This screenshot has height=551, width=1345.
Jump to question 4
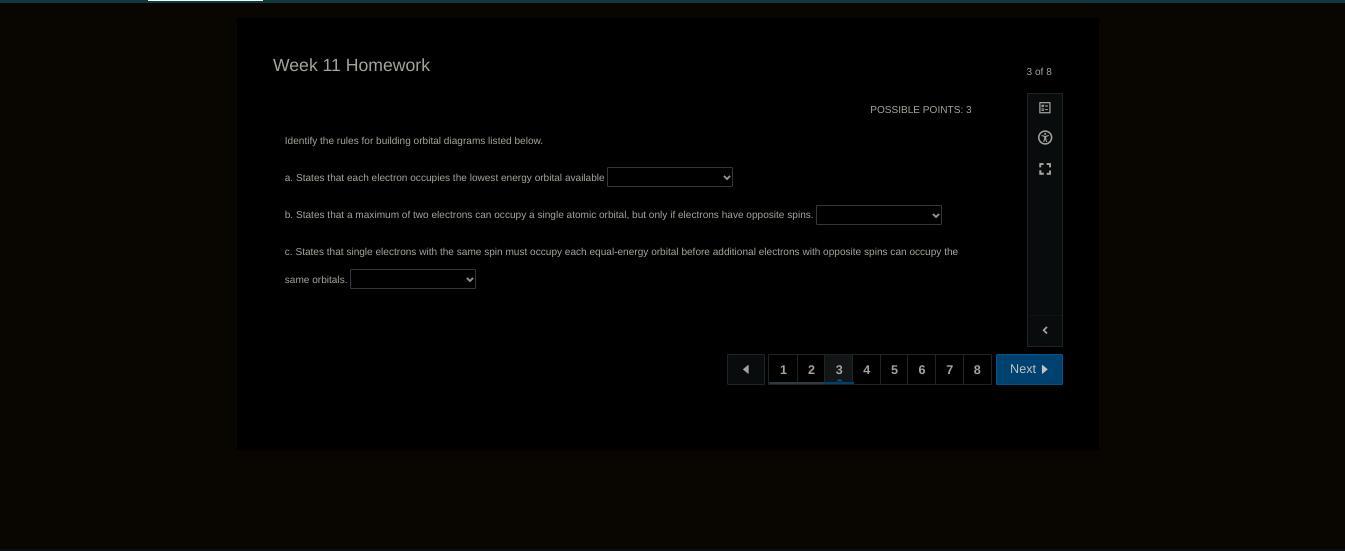point(866,369)
